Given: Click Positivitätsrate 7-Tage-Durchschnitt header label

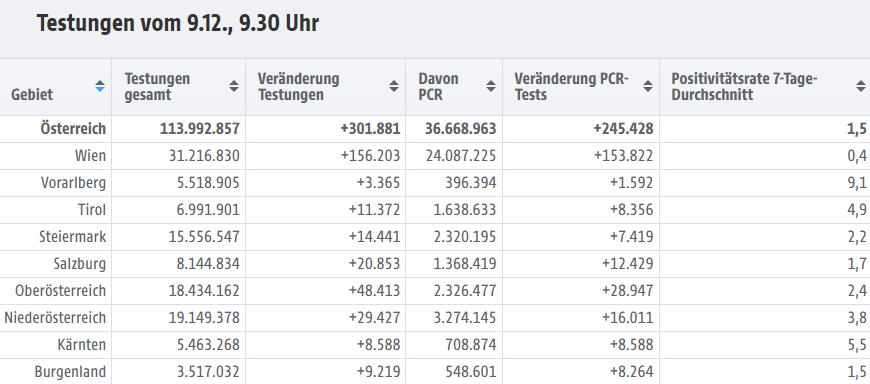Looking at the screenshot, I should tap(745, 87).
